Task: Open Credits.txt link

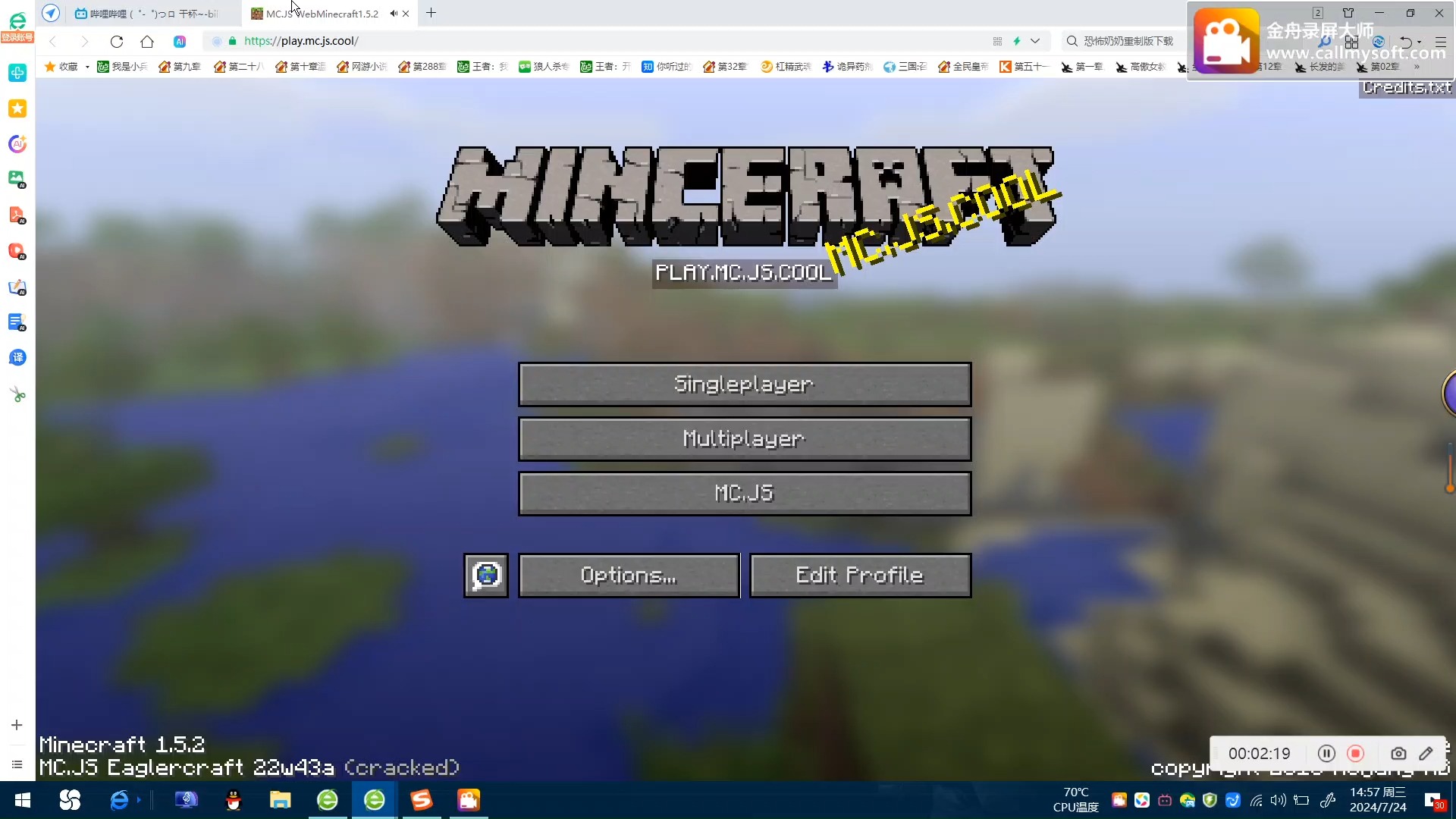Action: pos(1407,88)
